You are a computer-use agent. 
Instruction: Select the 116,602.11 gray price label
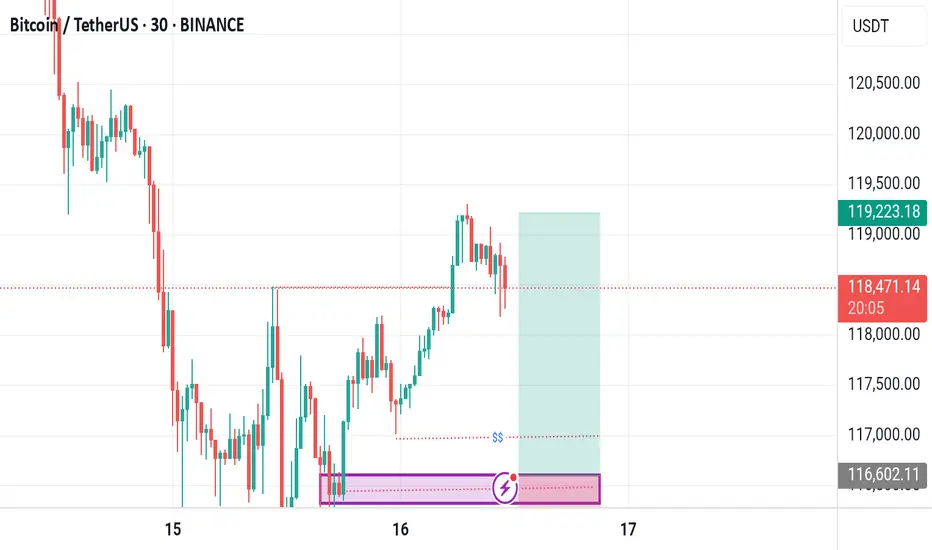click(883, 474)
